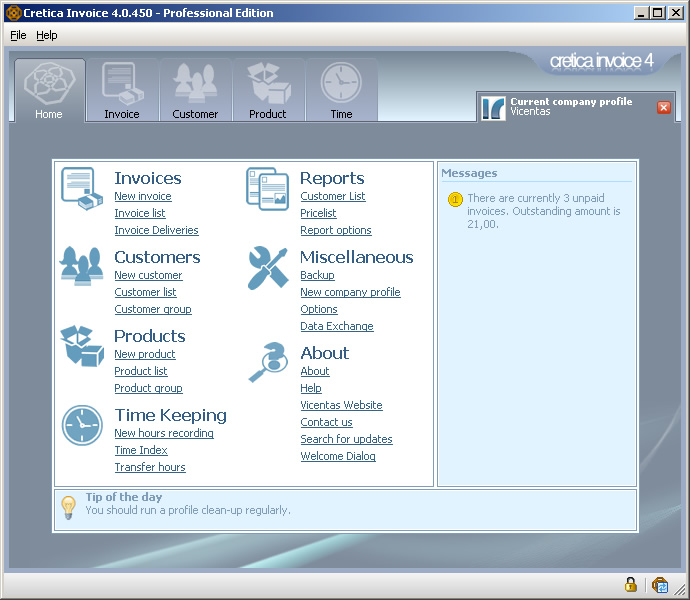Click the Products section boxes icon
The image size is (690, 600).
[x=82, y=346]
